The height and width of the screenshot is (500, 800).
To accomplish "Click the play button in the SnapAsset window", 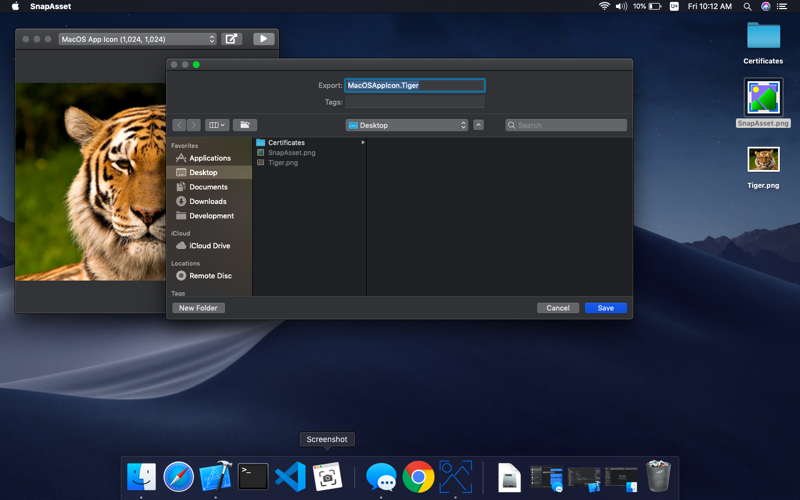I will click(263, 39).
